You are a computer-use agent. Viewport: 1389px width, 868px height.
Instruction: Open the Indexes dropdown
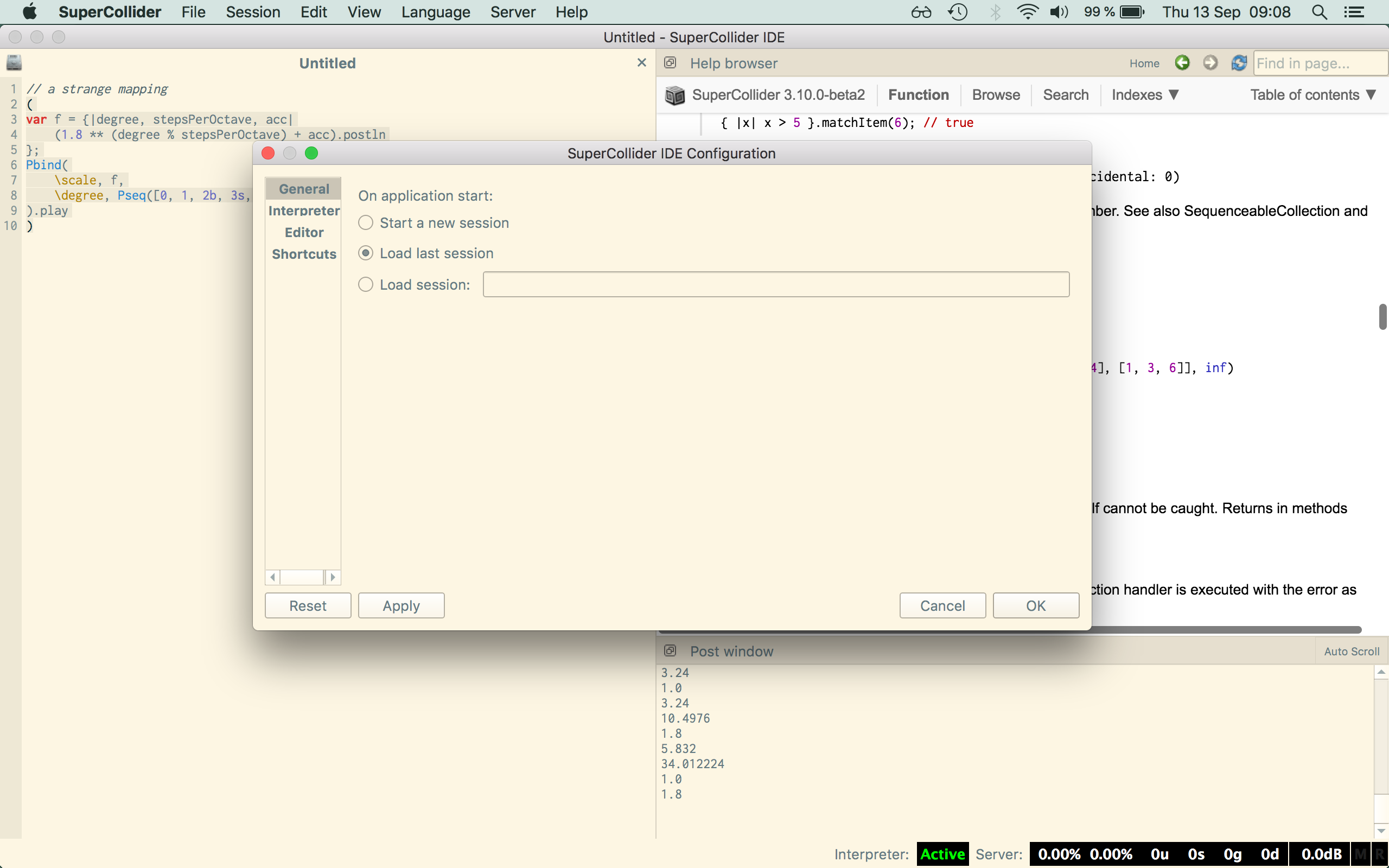coord(1145,95)
